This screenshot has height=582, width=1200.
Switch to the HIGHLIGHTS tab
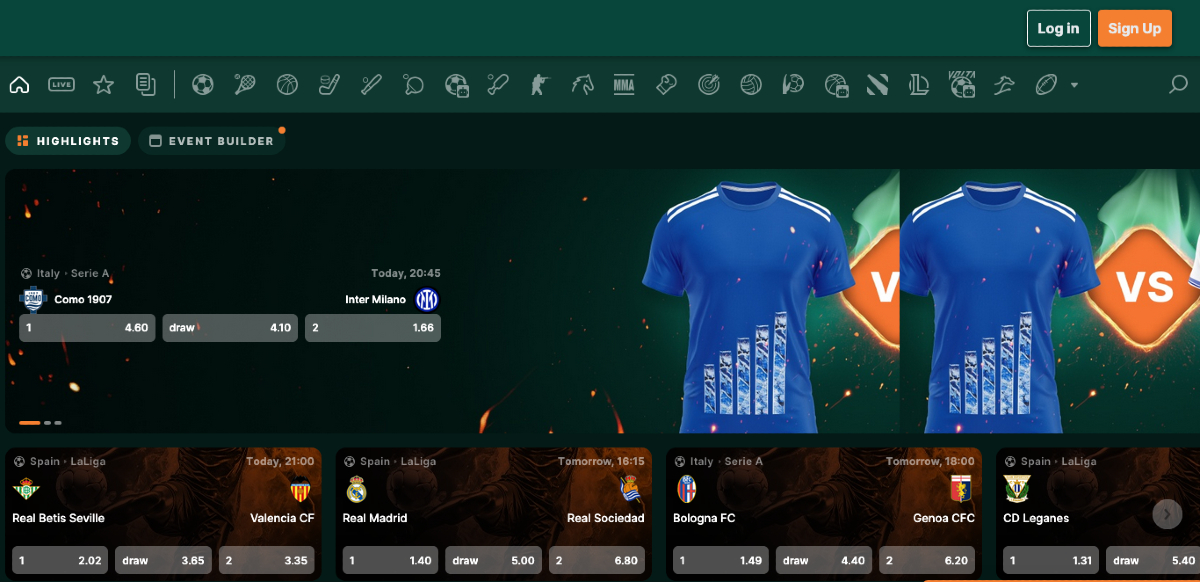click(x=68, y=141)
